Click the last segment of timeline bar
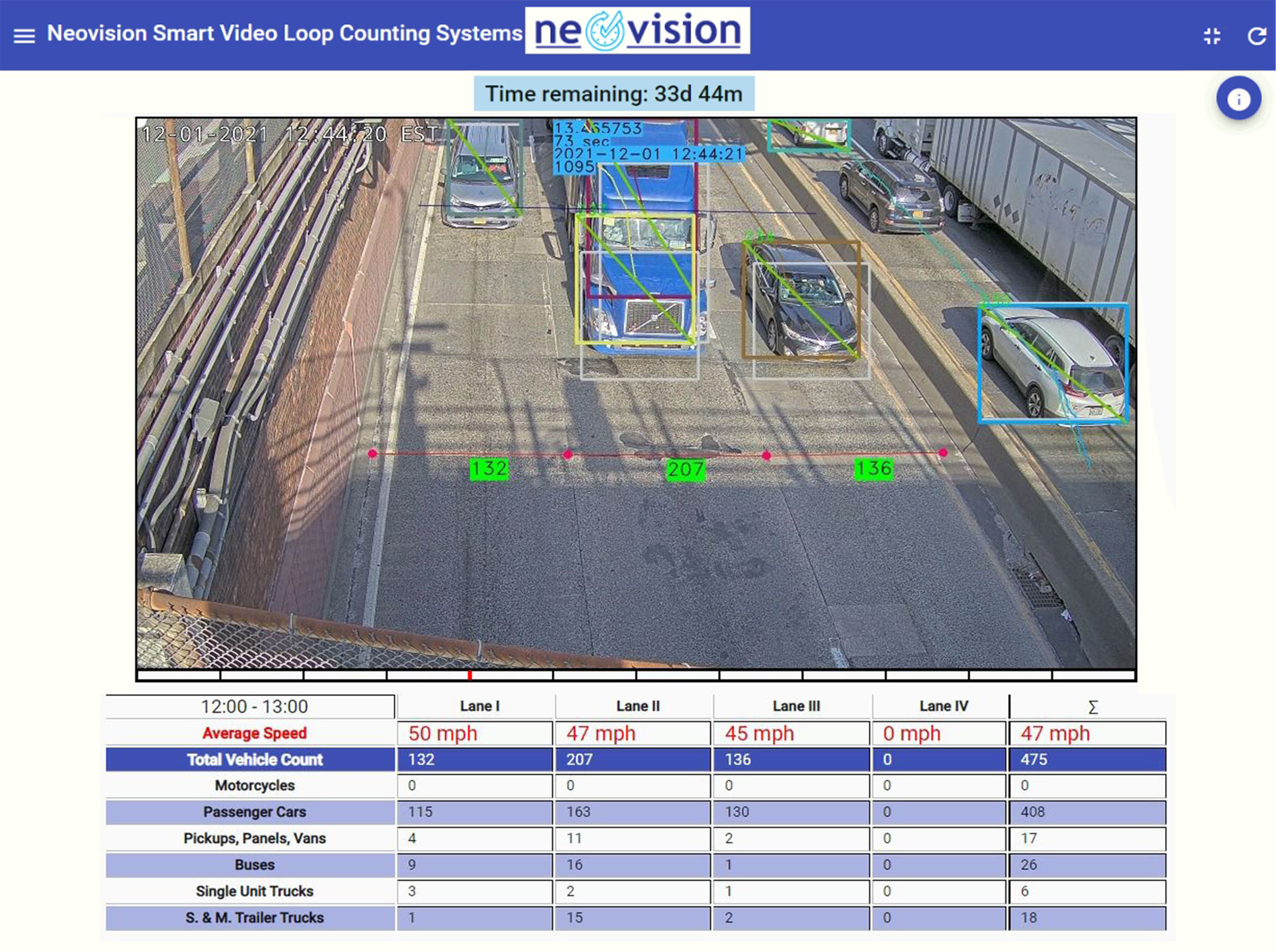The image size is (1276, 952). (1093, 675)
